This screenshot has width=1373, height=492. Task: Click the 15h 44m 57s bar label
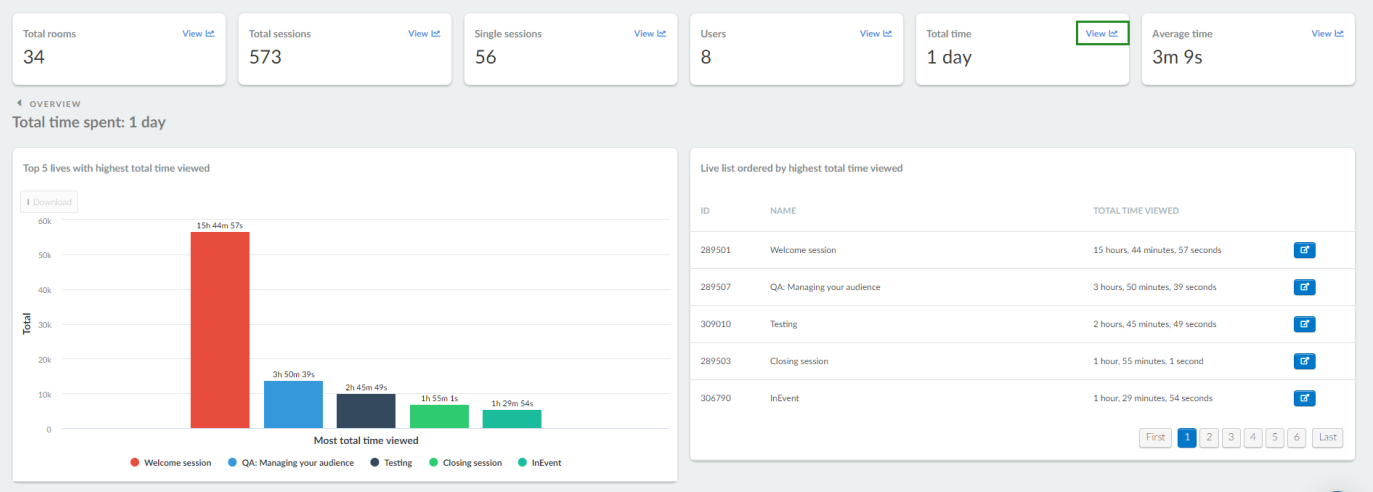click(220, 225)
